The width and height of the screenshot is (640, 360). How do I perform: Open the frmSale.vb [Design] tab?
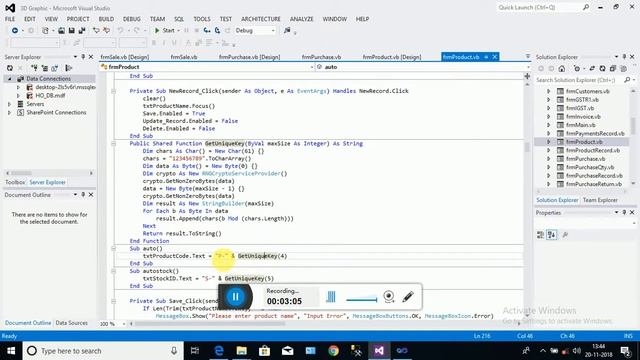click(124, 57)
